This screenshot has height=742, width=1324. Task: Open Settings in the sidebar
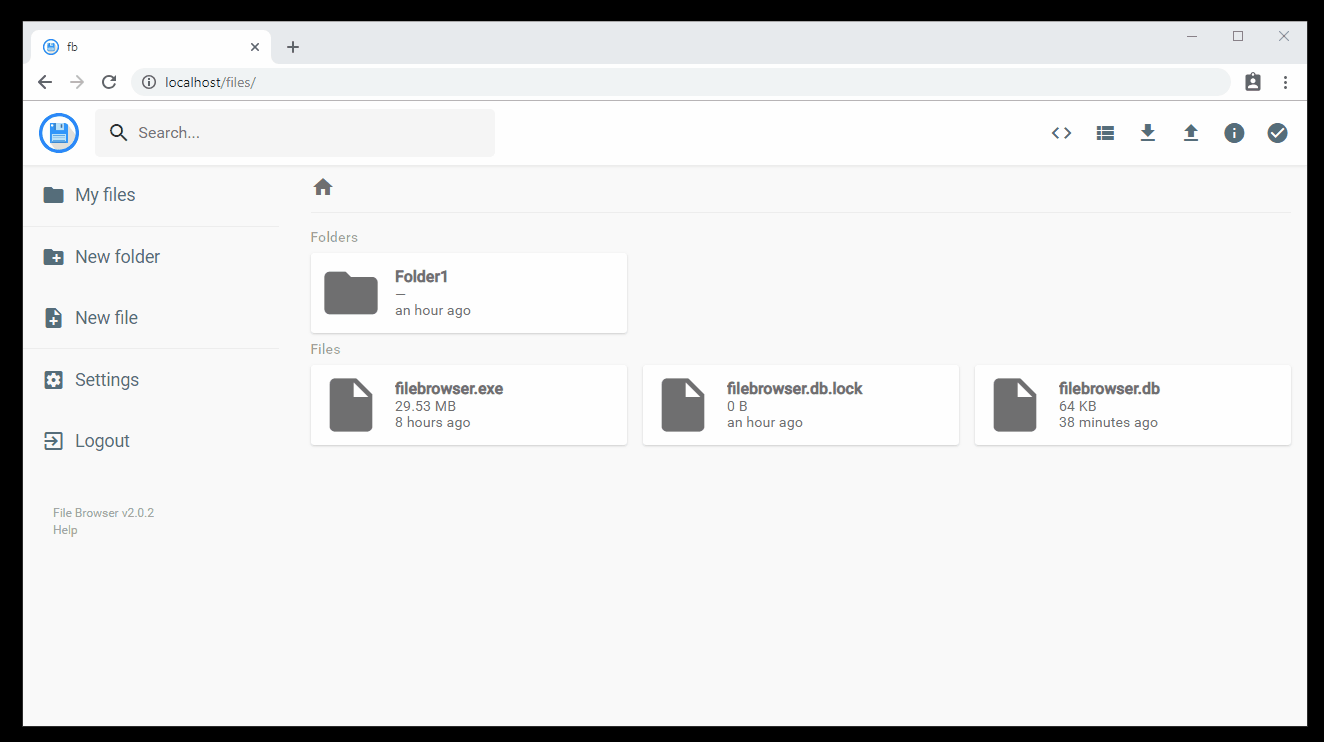(151, 380)
